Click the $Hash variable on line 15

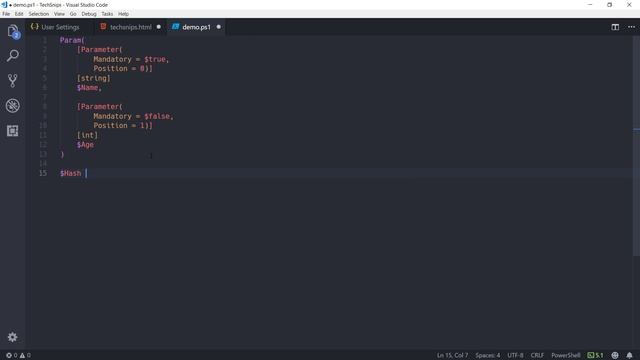coord(71,173)
